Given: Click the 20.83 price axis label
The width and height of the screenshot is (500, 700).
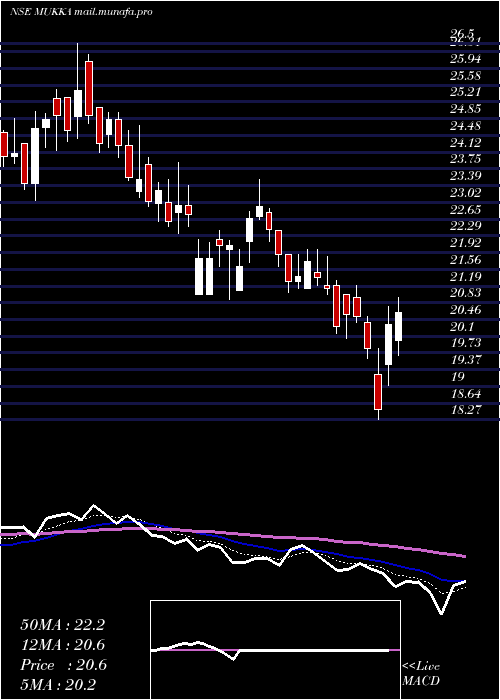Looking at the screenshot, I should tap(466, 293).
